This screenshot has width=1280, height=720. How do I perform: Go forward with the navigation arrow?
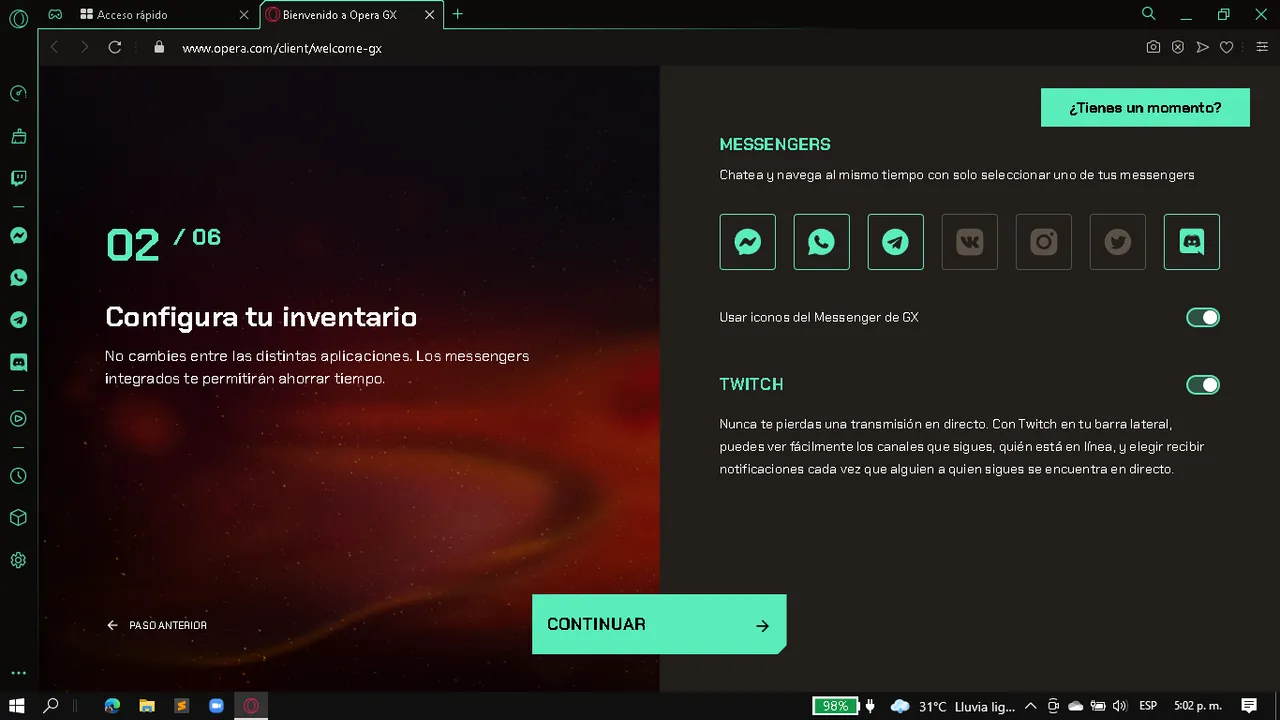pyautogui.click(x=84, y=47)
